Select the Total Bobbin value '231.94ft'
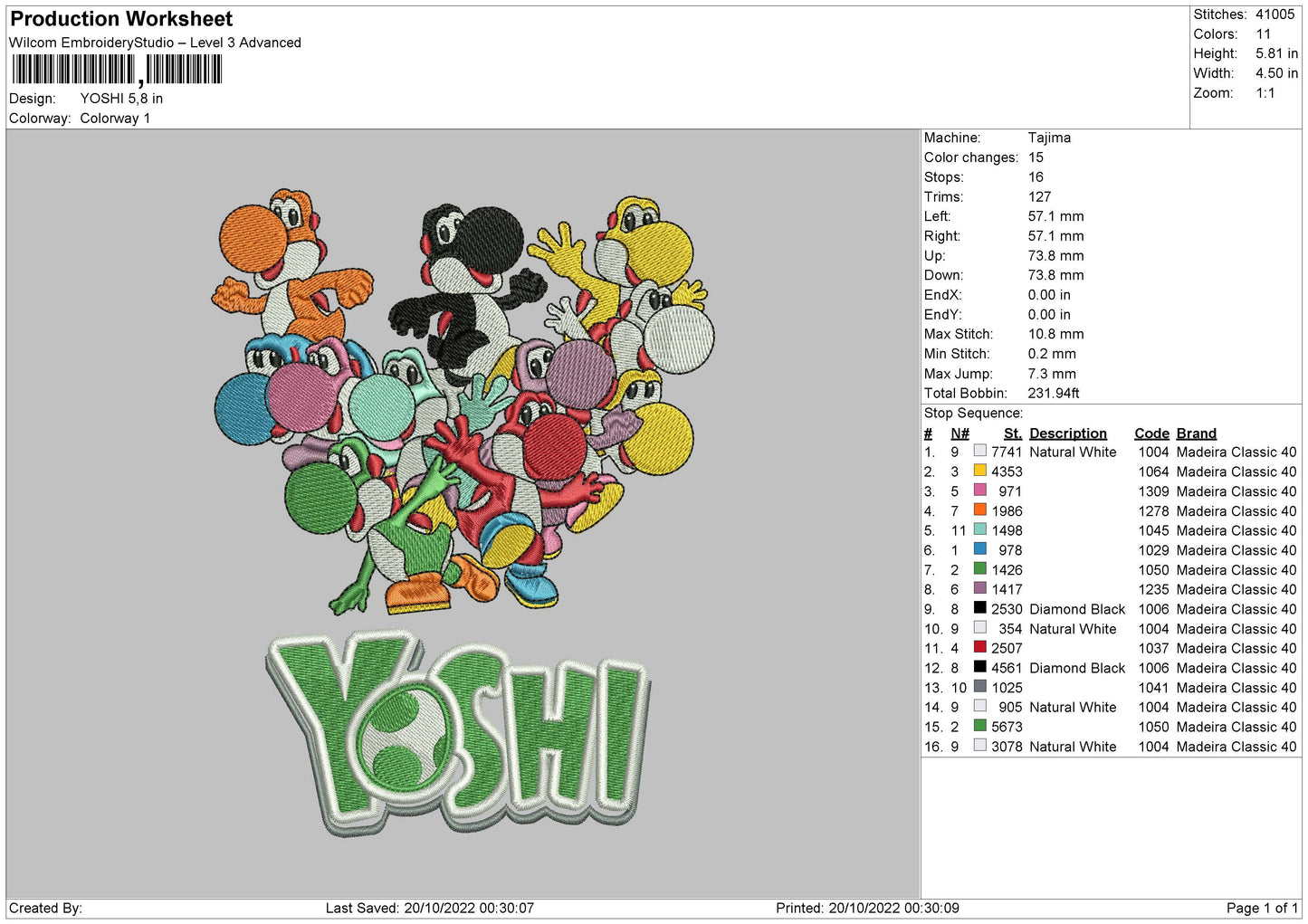The image size is (1308, 924). coord(1054,394)
